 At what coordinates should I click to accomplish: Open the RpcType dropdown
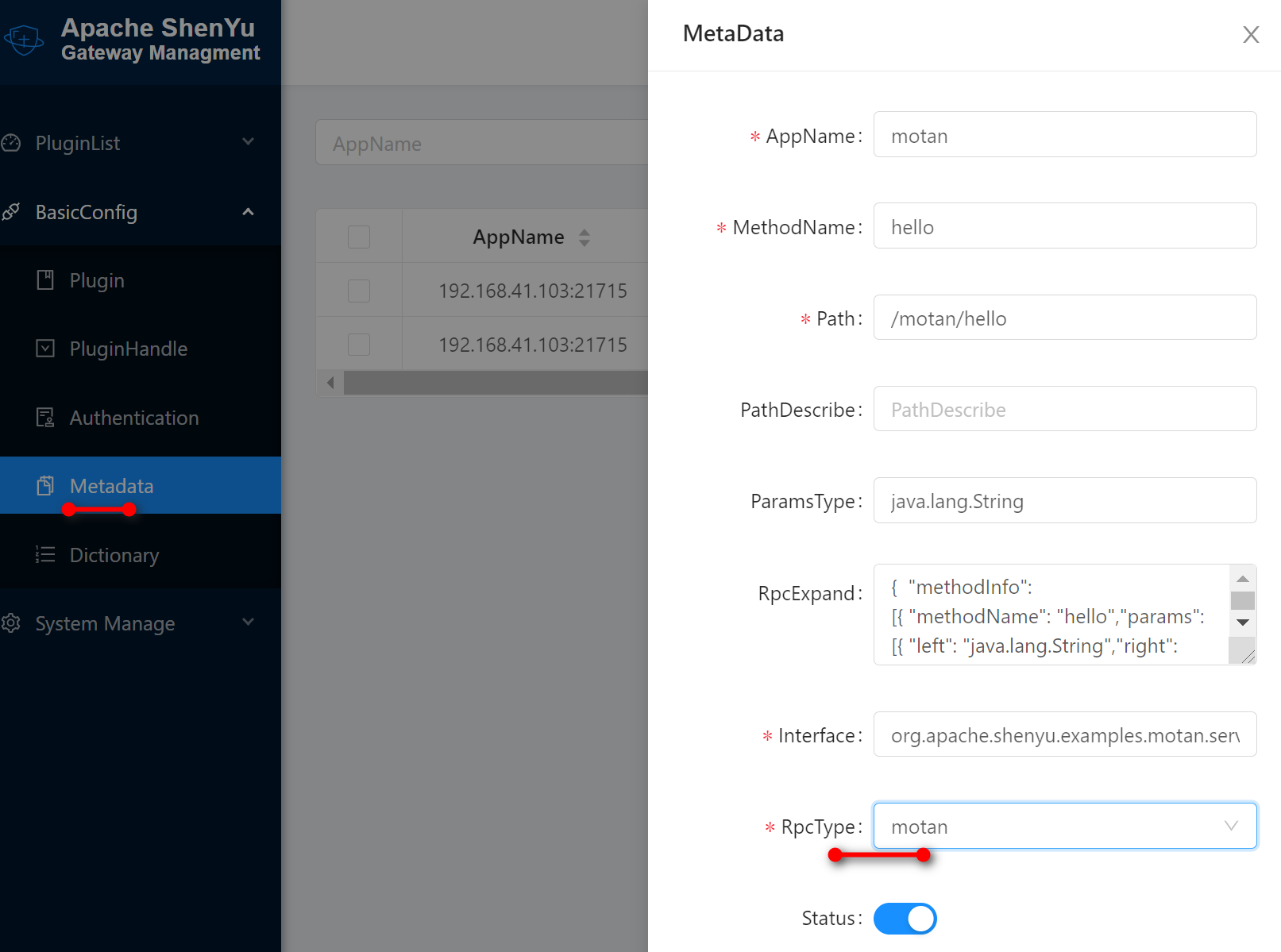1065,826
